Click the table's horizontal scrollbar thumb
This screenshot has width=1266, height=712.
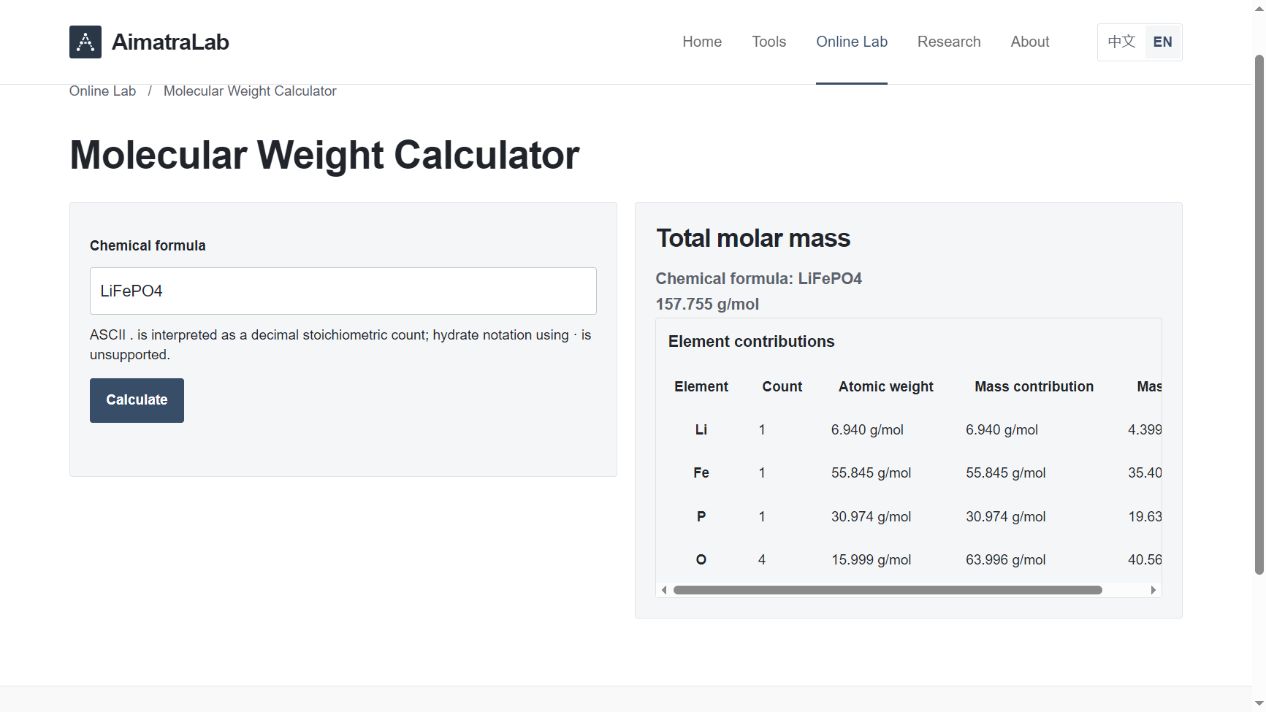[888, 590]
